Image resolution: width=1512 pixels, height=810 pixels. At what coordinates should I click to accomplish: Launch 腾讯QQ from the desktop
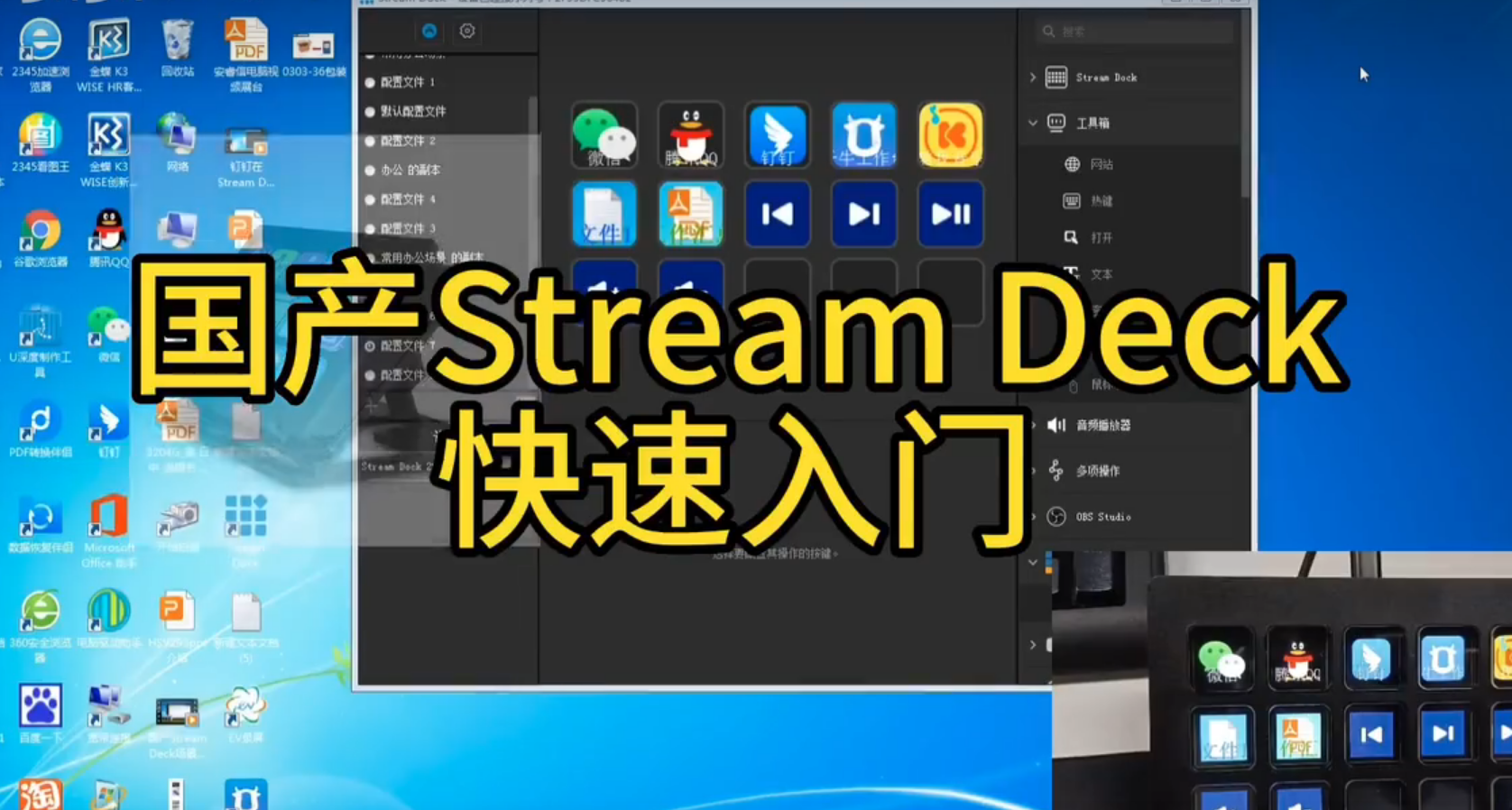click(108, 239)
